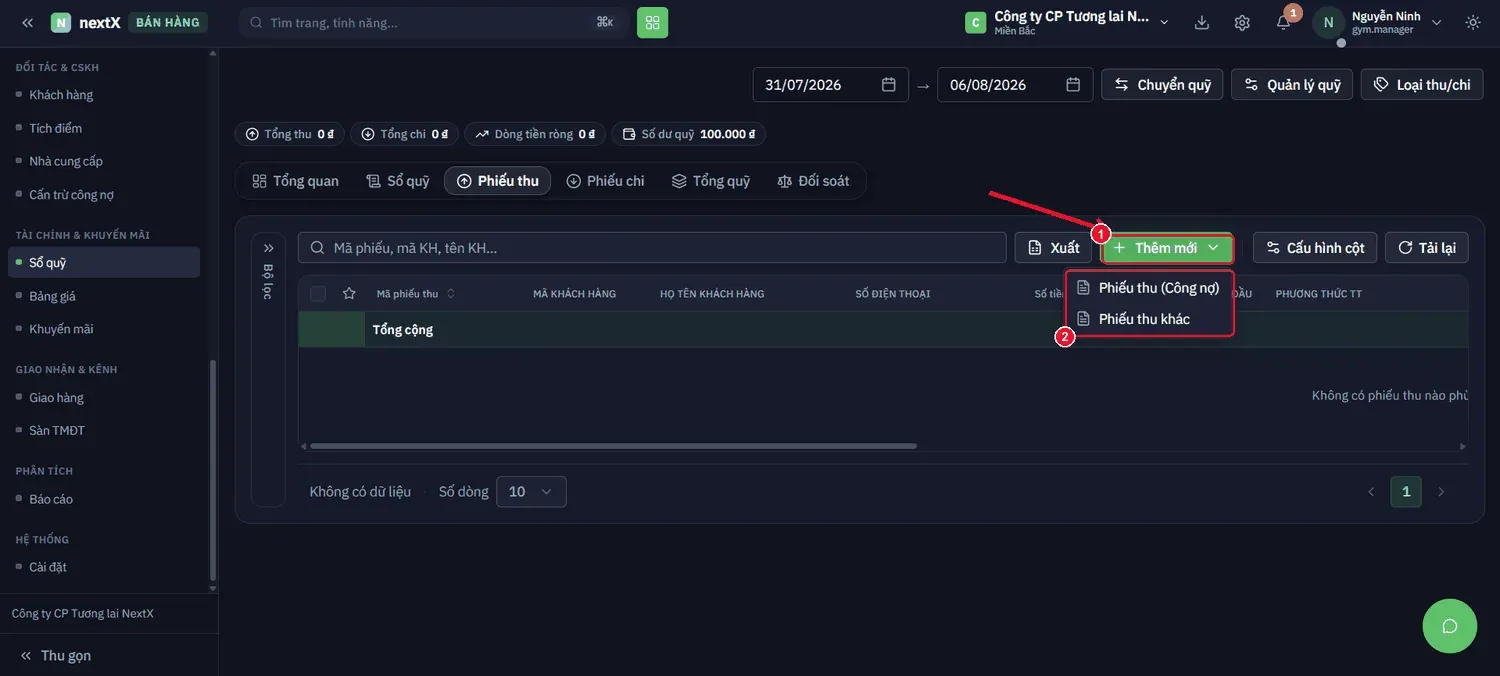Screen dimensions: 1500x676
Task: Open the settings gear in the header
Action: (1242, 22)
